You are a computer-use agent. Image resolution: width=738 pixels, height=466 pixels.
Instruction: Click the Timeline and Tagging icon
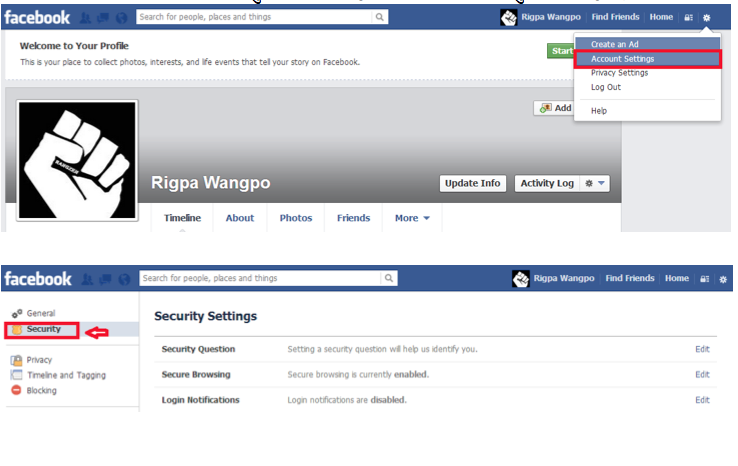tap(16, 375)
